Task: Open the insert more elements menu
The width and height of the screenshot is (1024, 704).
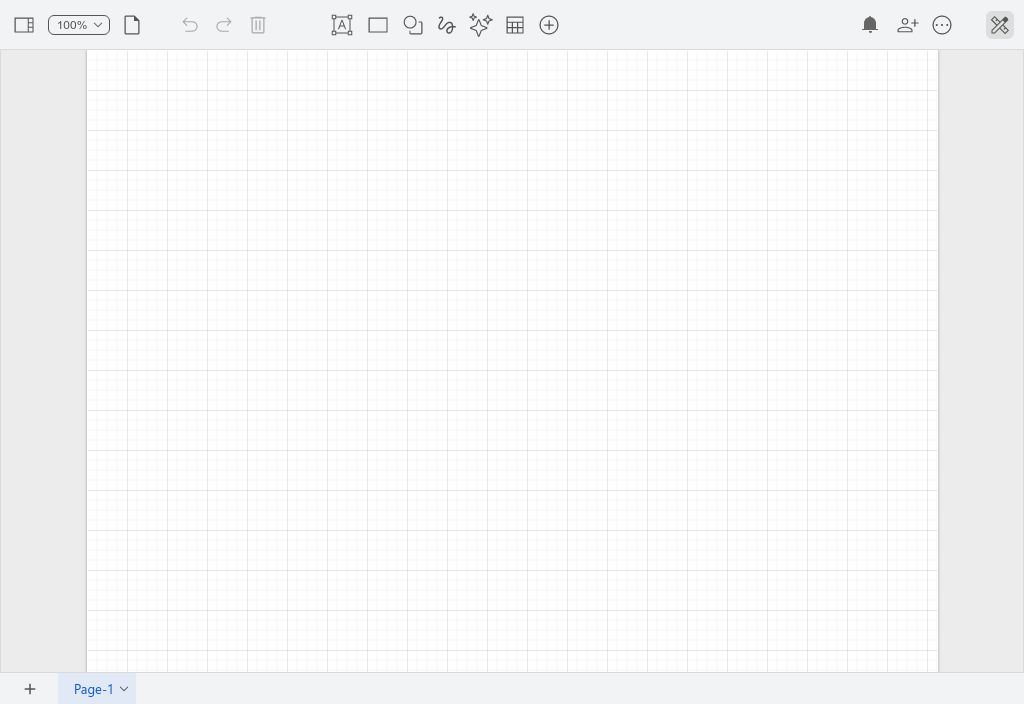Action: tap(549, 25)
